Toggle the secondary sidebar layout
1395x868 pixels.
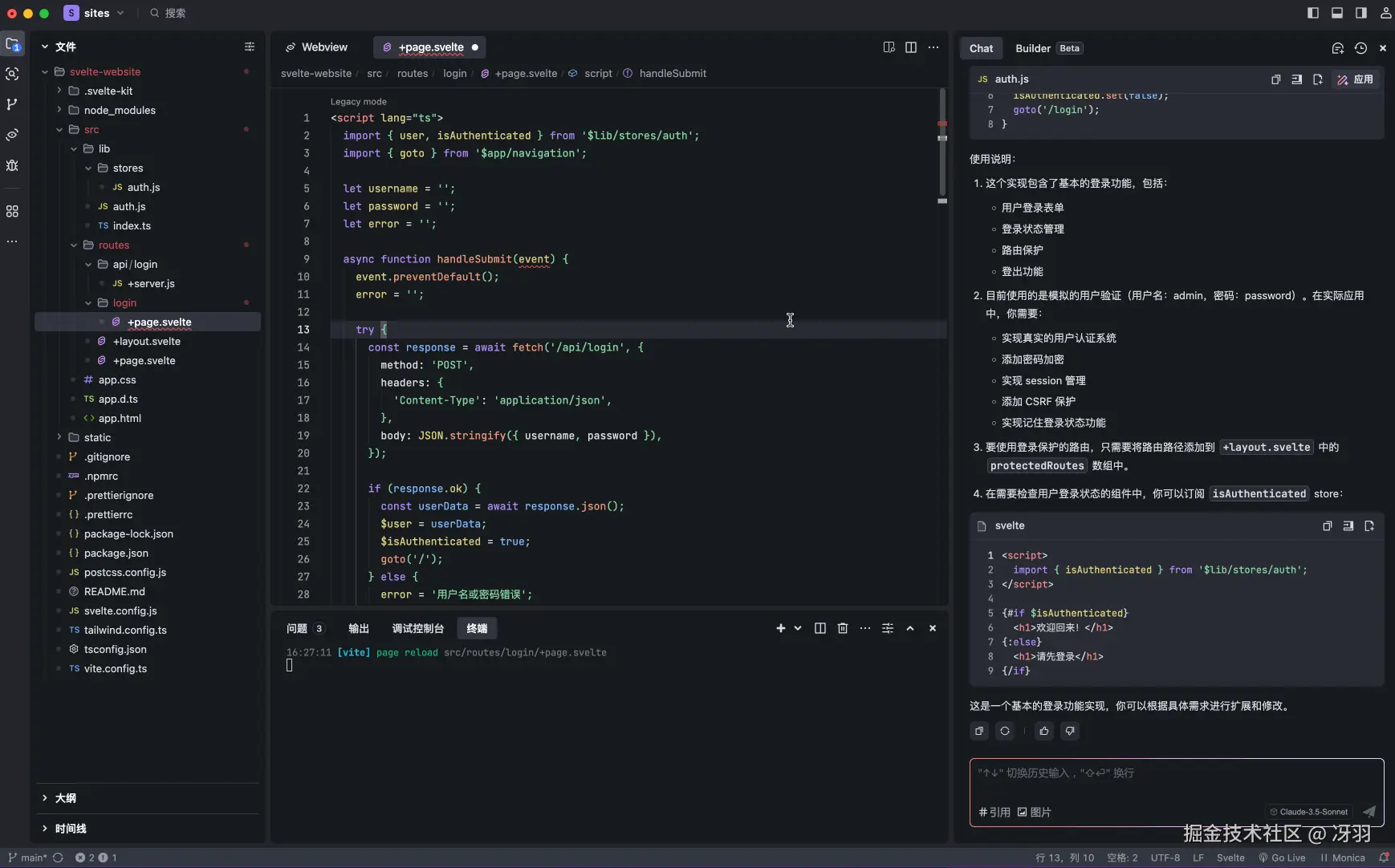click(1361, 13)
